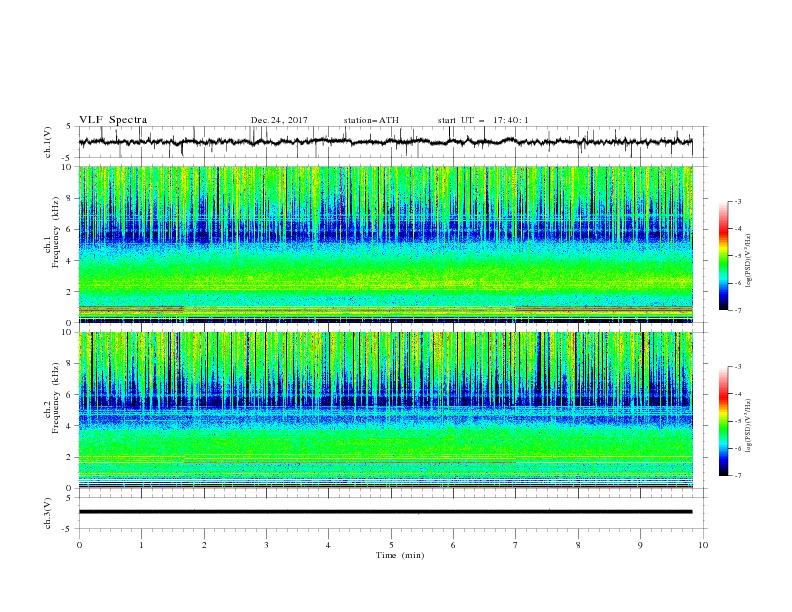Click the time axis tick label '0'
This screenshot has width=792, height=612.
pos(79,545)
